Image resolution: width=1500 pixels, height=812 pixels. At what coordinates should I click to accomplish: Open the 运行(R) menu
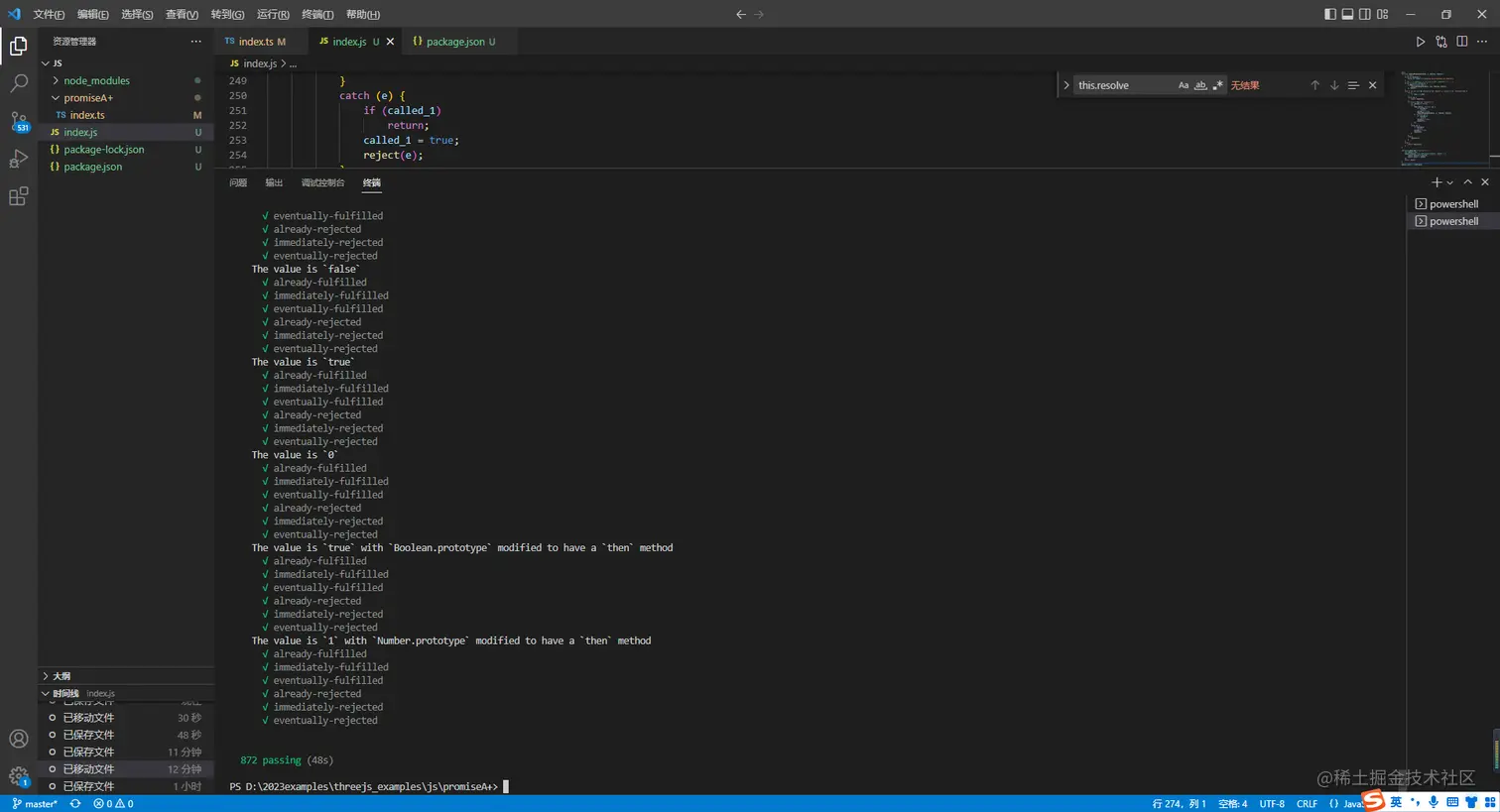[x=273, y=14]
